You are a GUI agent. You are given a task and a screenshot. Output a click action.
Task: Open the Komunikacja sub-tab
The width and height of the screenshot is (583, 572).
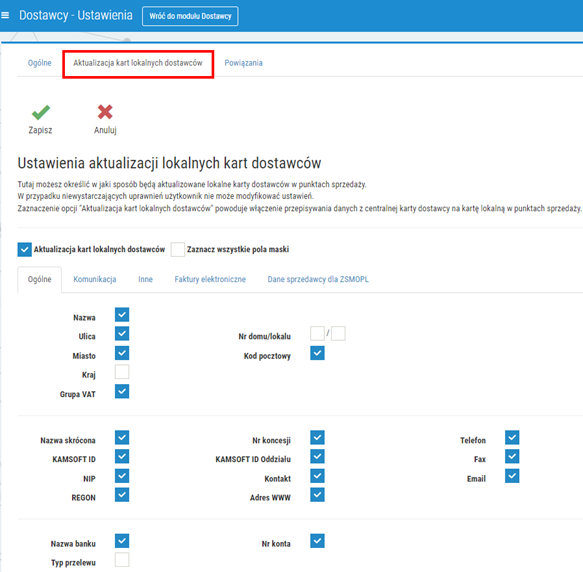click(x=95, y=279)
